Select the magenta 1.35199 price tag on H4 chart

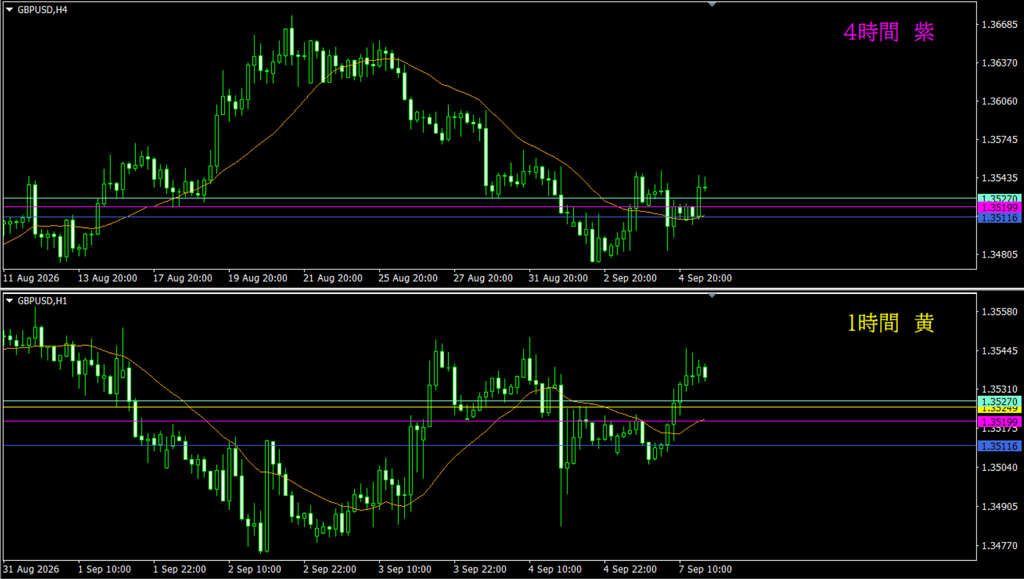(x=999, y=208)
